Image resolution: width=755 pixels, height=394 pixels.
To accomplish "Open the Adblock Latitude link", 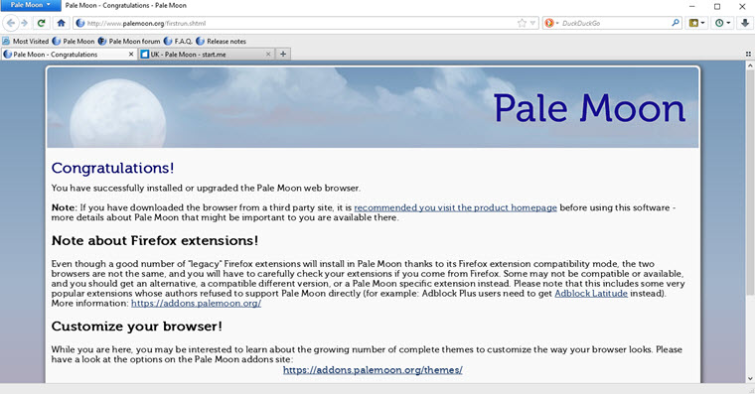I will [x=591, y=293].
